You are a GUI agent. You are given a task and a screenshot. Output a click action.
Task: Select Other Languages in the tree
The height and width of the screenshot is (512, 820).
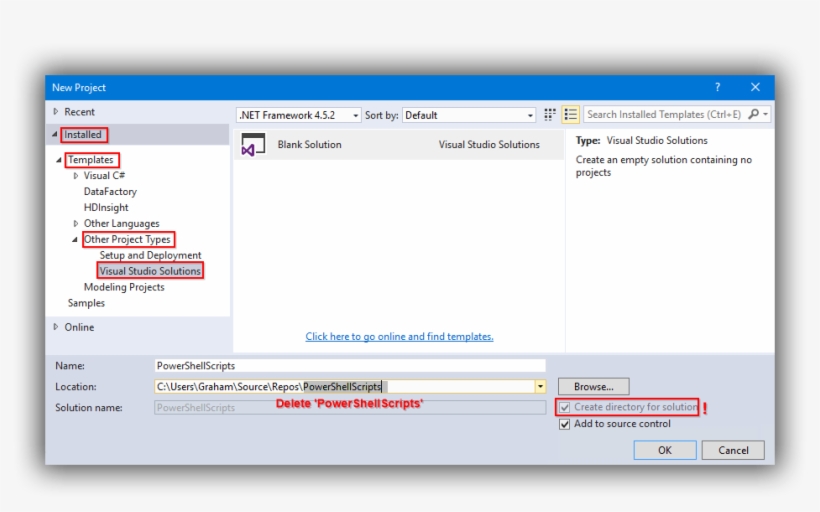pyautogui.click(x=121, y=223)
